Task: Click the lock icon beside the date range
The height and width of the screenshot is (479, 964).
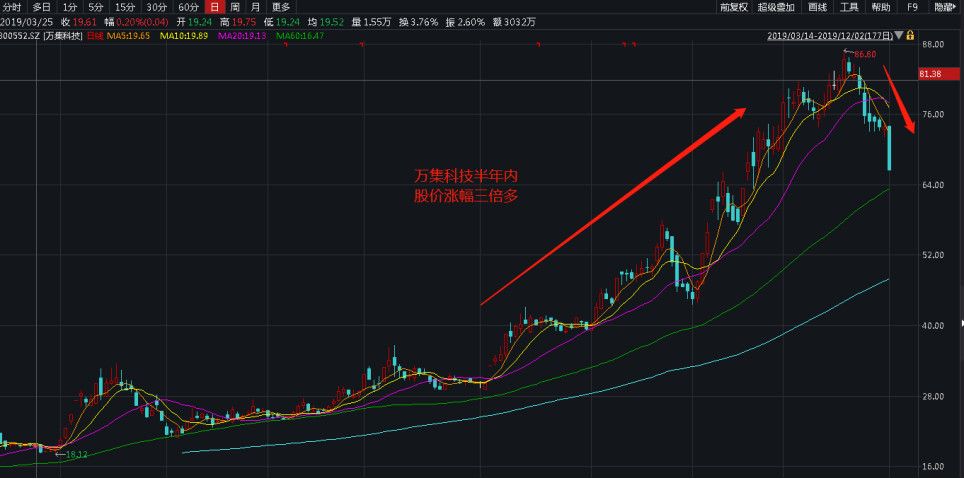Action: click(909, 36)
